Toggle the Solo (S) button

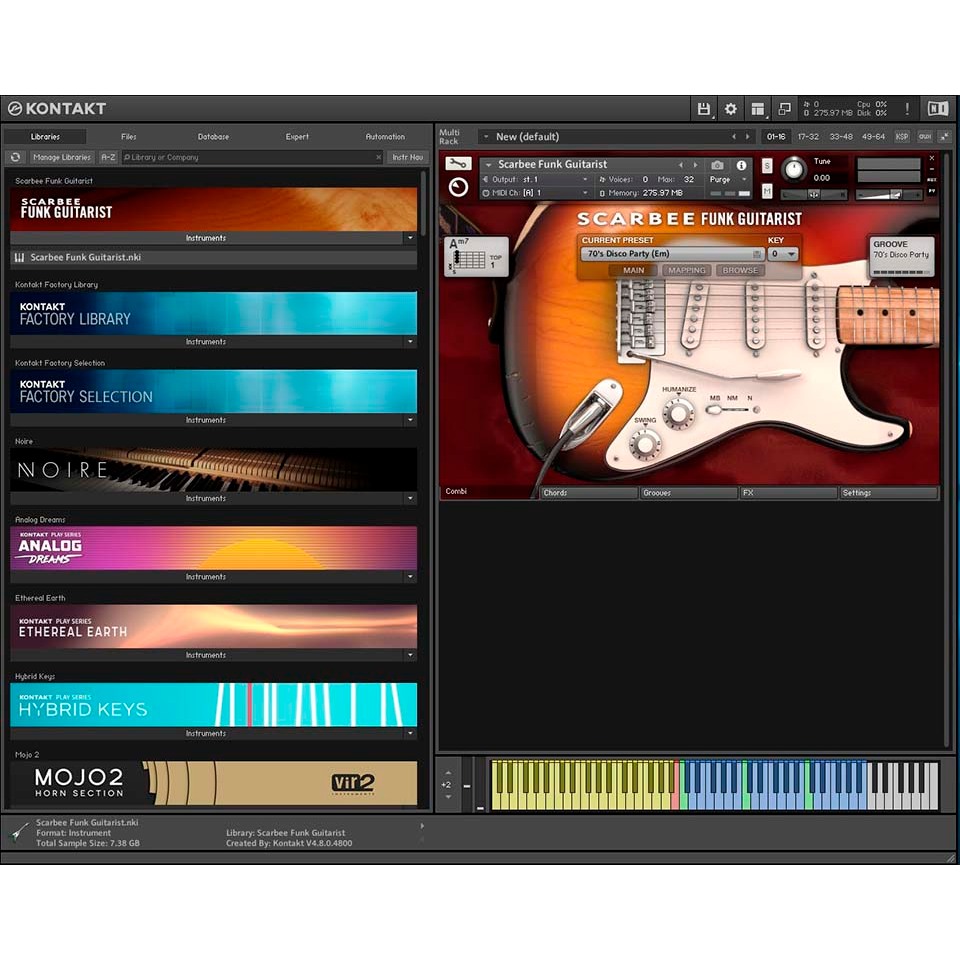click(767, 166)
